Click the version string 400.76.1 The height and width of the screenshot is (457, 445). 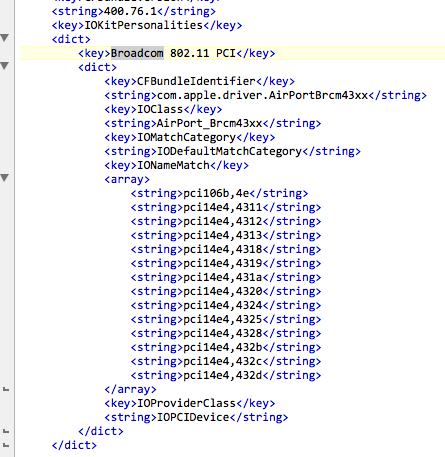click(x=130, y=11)
